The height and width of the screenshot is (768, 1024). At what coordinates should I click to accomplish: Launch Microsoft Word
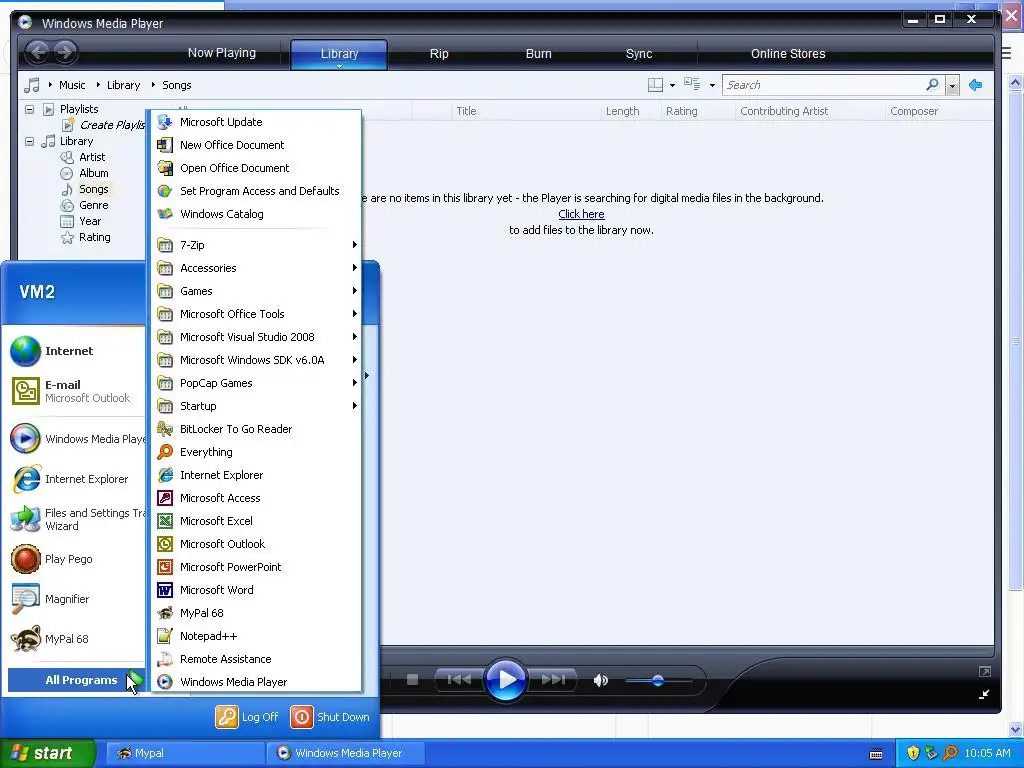tap(256, 590)
